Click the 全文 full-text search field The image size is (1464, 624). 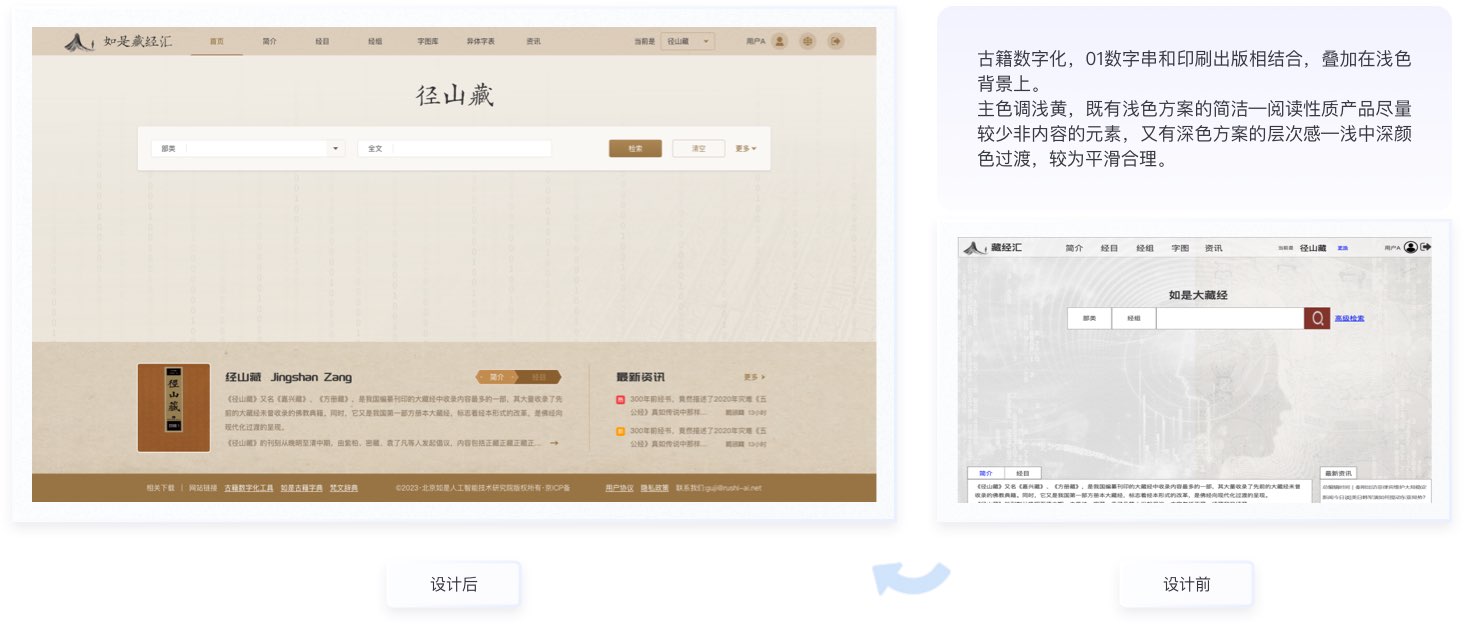(470, 148)
